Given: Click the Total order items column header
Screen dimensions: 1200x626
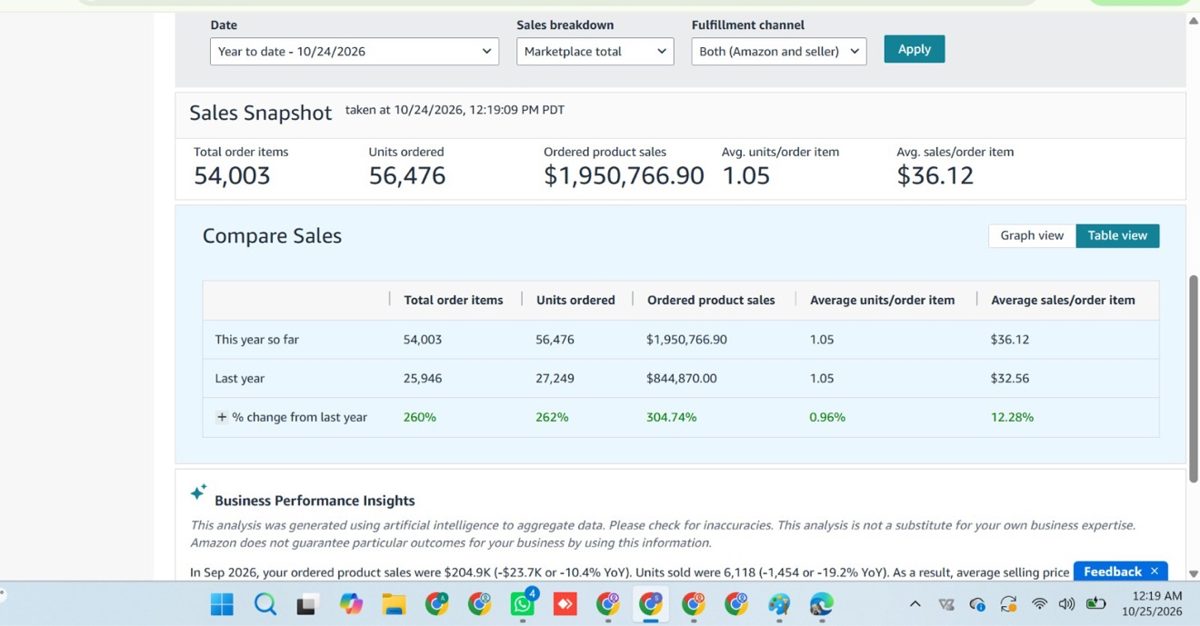Looking at the screenshot, I should pos(453,300).
